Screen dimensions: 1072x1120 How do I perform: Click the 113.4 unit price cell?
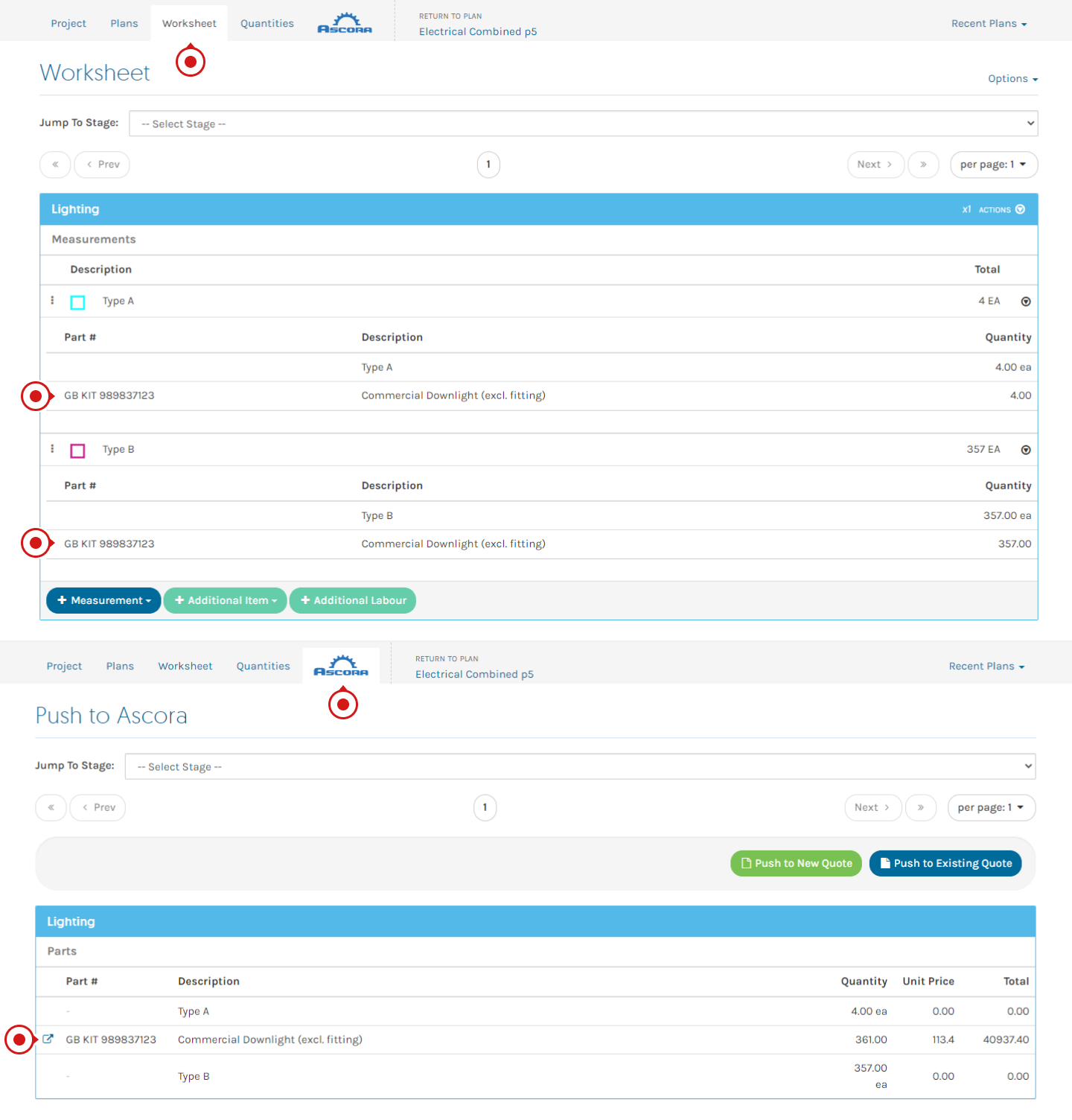[943, 1040]
